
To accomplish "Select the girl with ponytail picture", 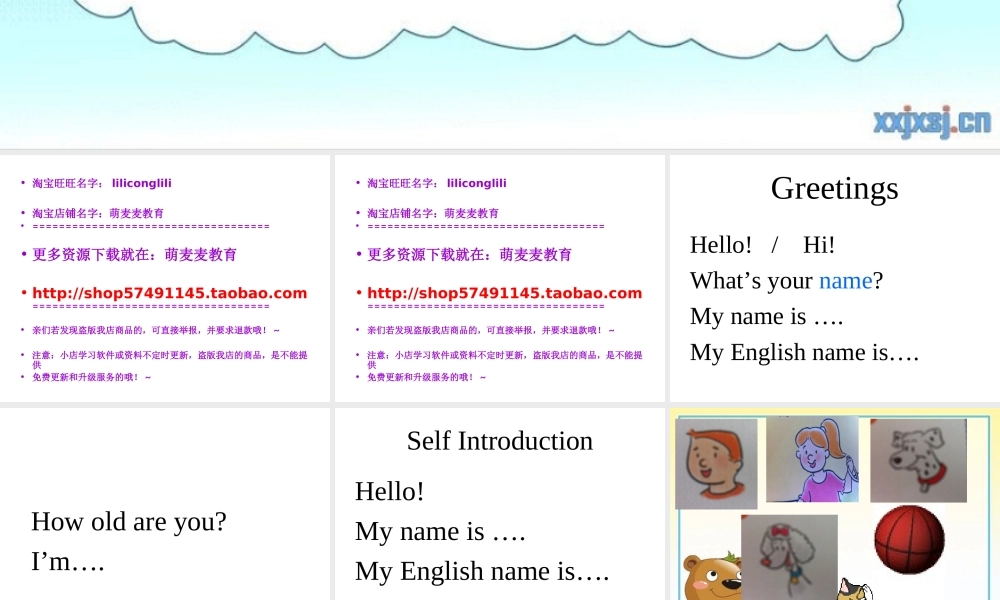I will pos(811,459).
